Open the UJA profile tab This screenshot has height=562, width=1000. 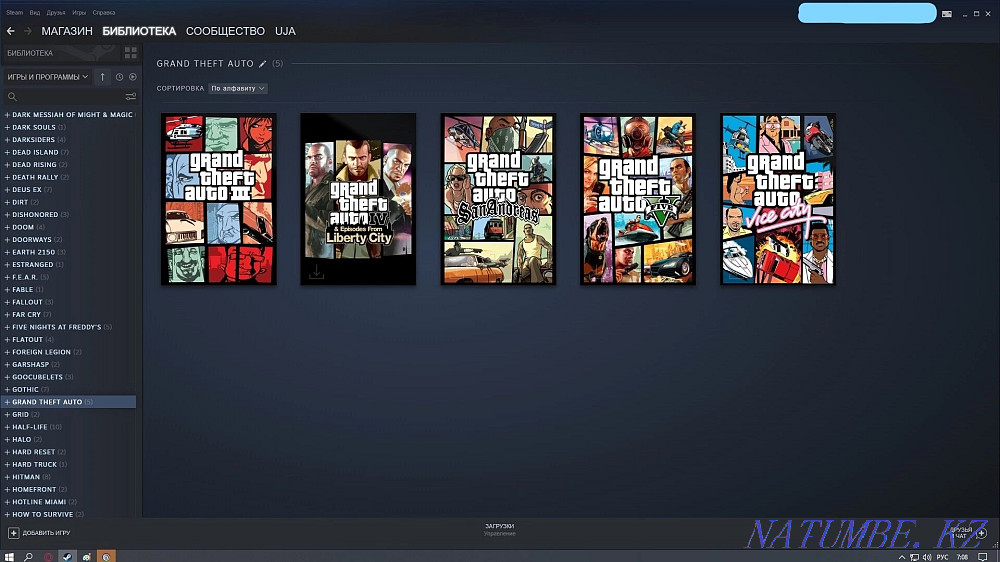coord(285,31)
